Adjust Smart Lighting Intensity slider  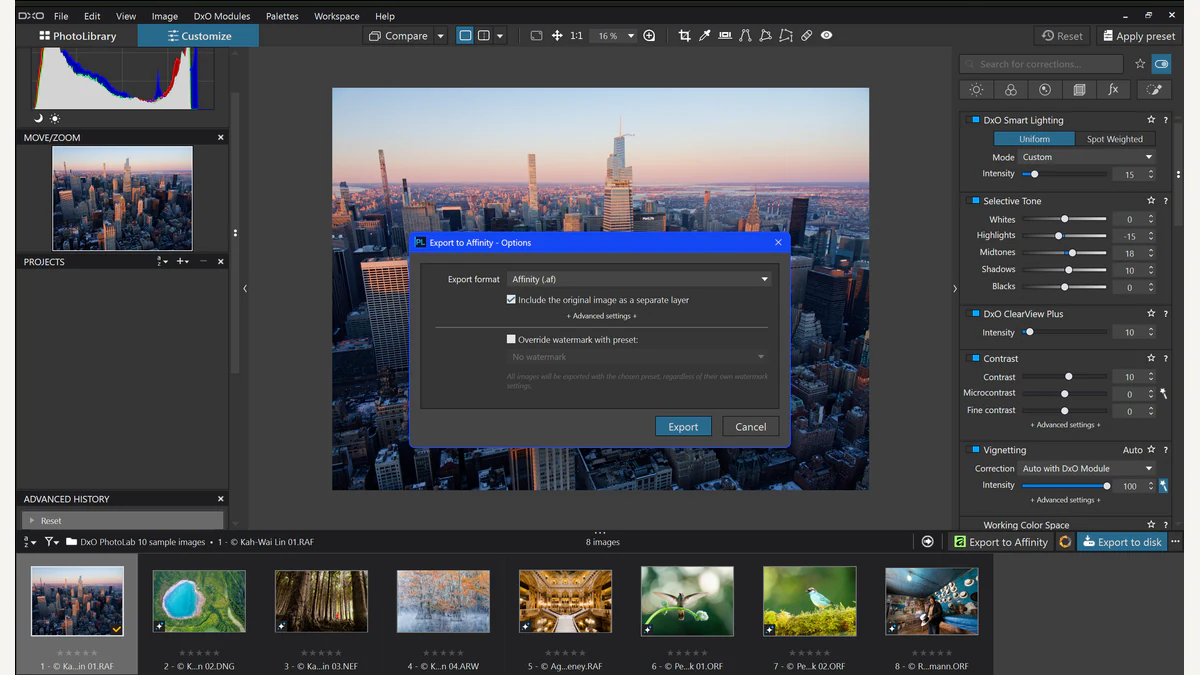coord(1064,174)
